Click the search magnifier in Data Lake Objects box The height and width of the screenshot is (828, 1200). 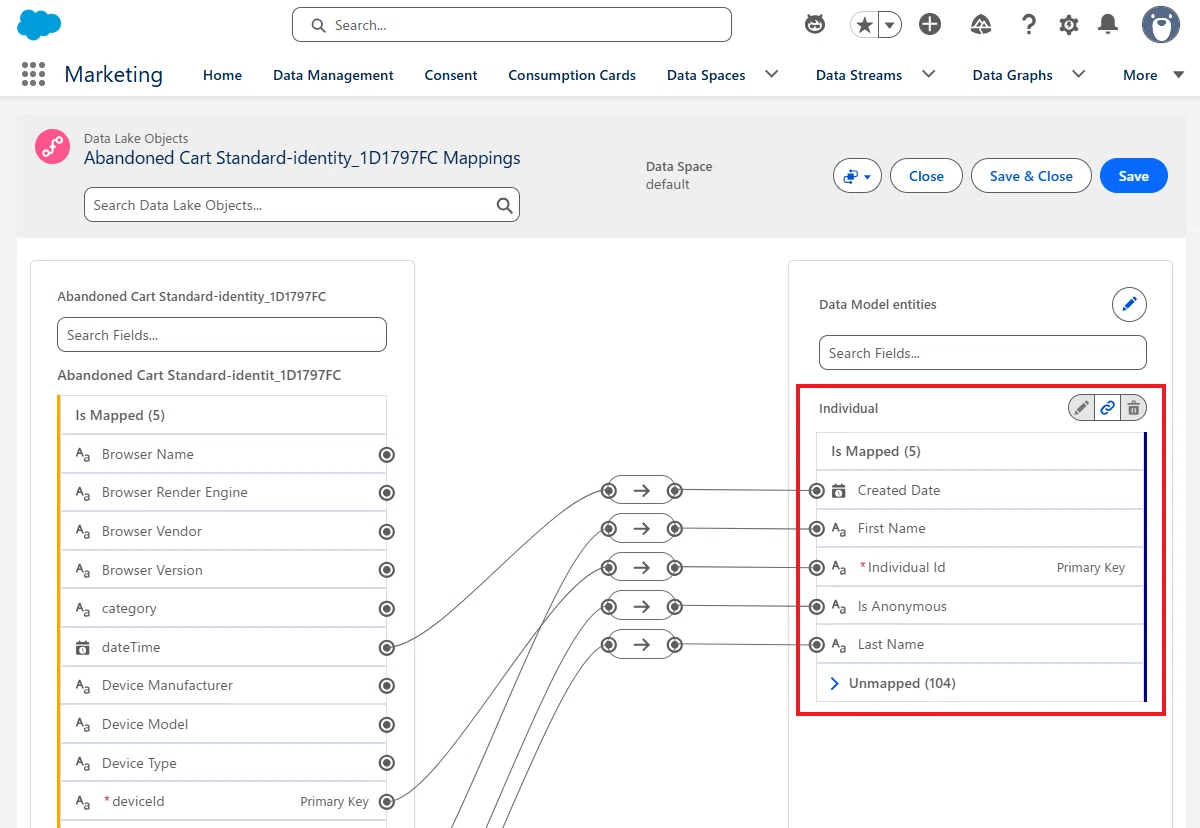(x=505, y=205)
